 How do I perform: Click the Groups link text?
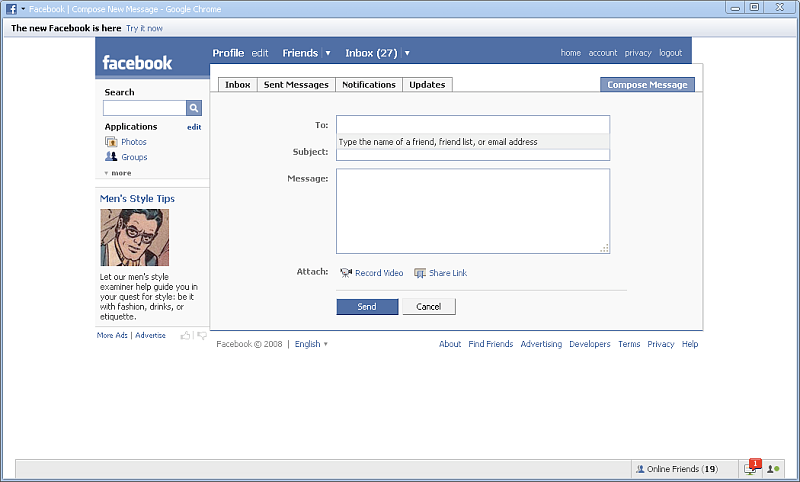(x=134, y=157)
